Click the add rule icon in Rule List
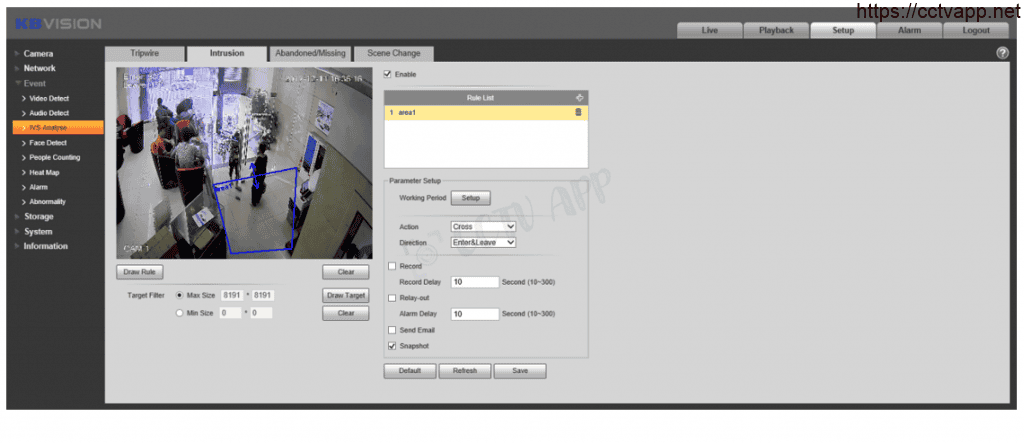The width and height of the screenshot is (1024, 443). (x=578, y=97)
